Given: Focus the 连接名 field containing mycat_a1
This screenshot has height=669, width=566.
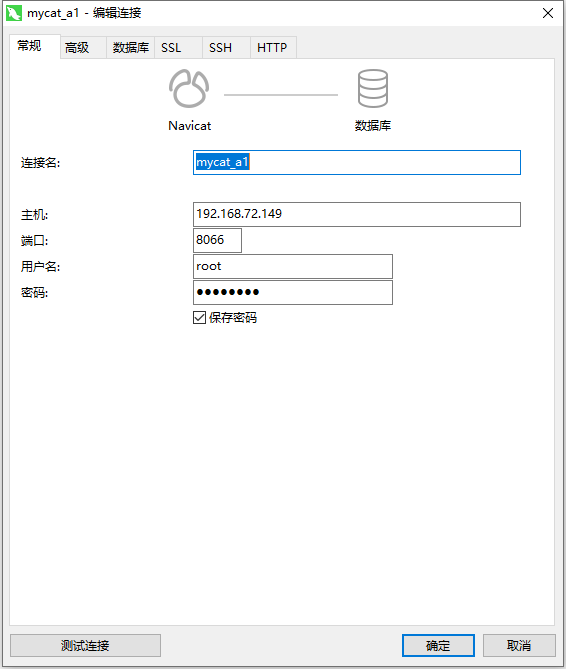Looking at the screenshot, I should point(357,163).
